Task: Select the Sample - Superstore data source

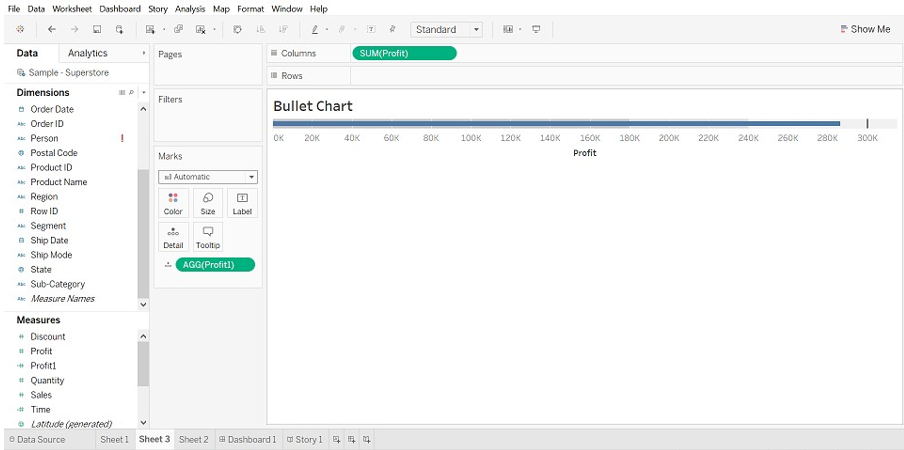Action: [x=69, y=73]
